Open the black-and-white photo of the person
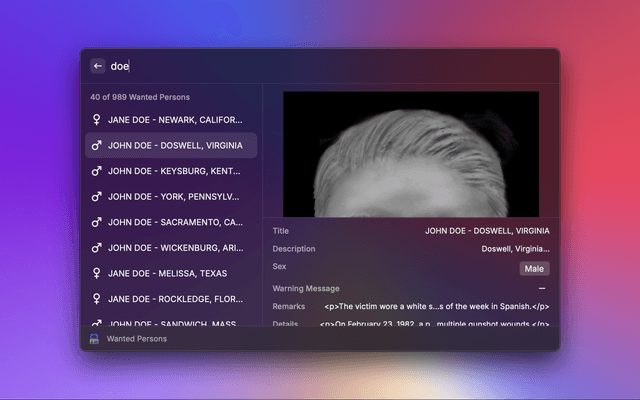The height and width of the screenshot is (400, 640). [411, 154]
